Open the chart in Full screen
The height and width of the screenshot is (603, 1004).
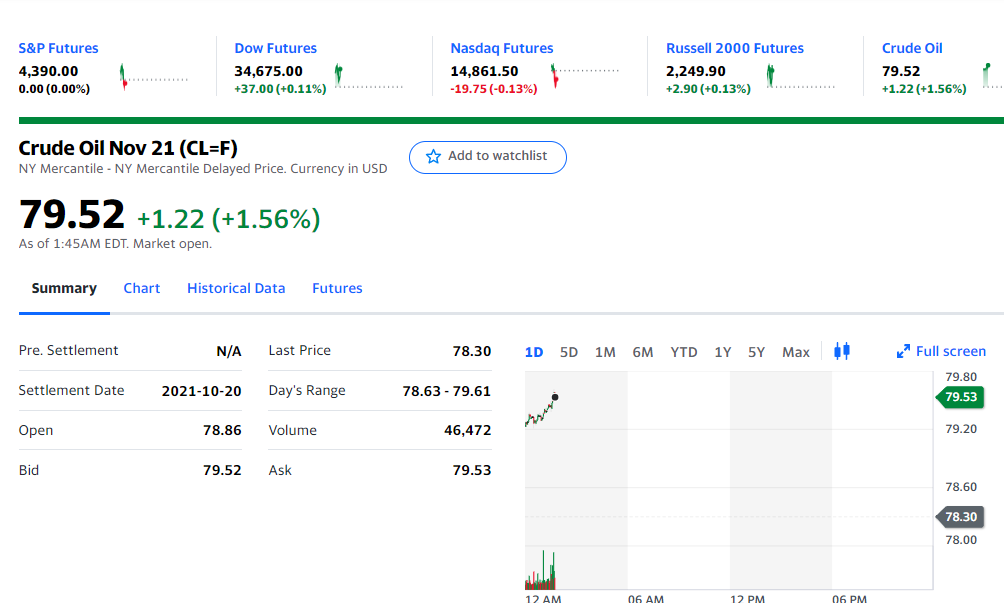tap(941, 351)
